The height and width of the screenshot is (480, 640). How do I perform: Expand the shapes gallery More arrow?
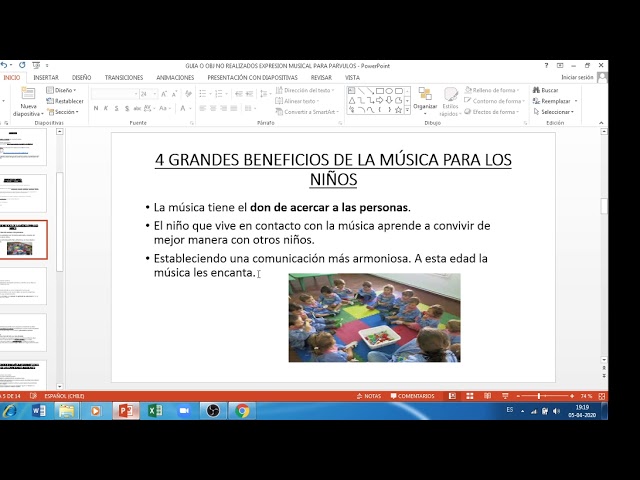pos(407,110)
